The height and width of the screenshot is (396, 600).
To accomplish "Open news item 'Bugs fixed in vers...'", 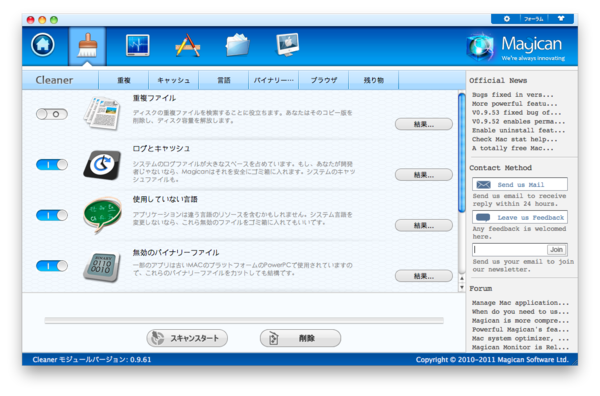I will pyautogui.click(x=512, y=95).
